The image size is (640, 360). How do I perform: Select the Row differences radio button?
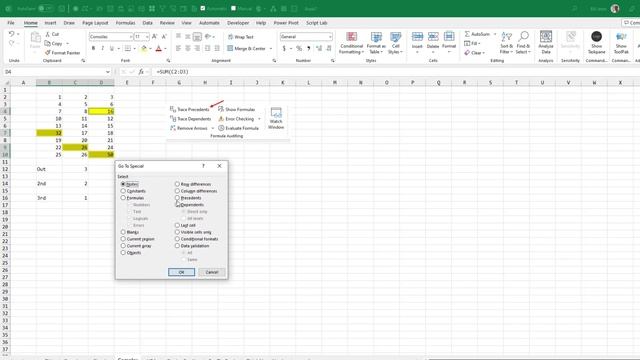177,184
